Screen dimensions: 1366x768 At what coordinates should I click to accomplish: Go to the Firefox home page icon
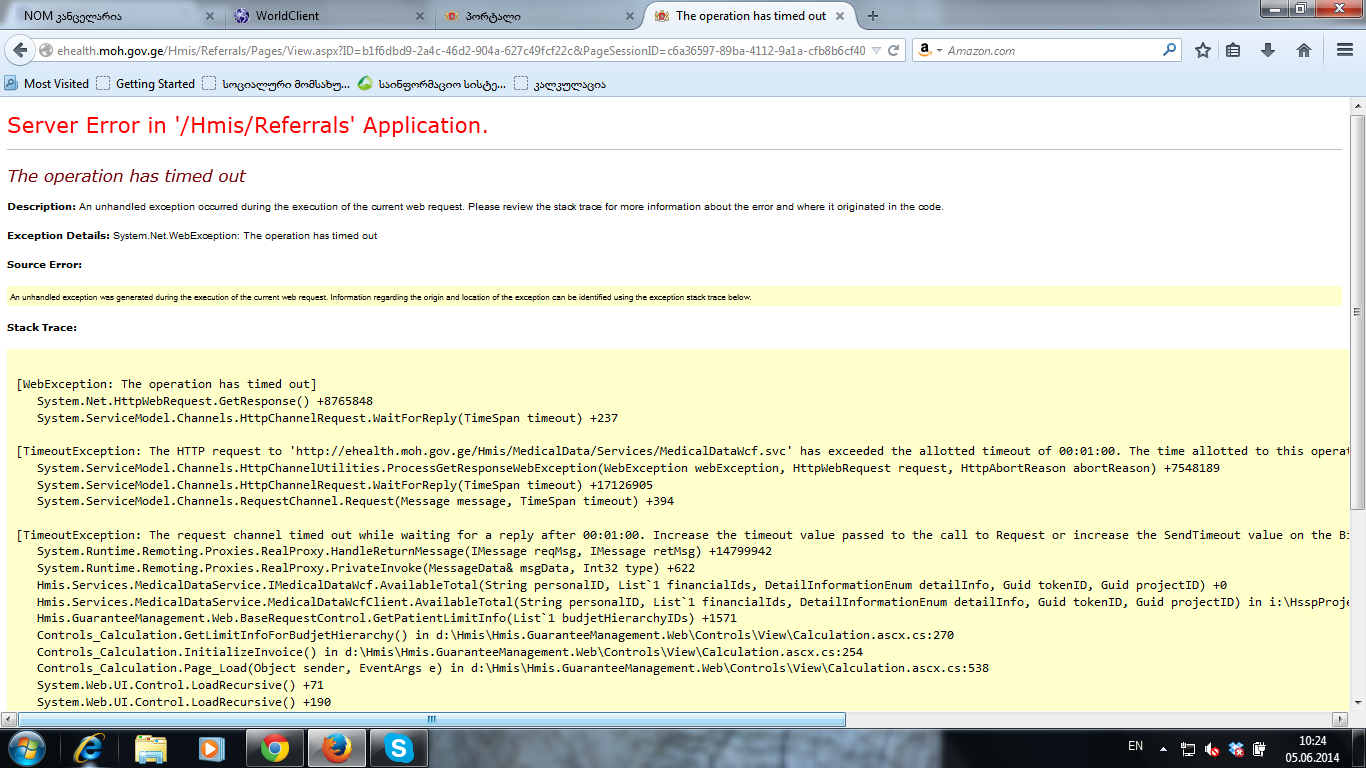click(1303, 50)
